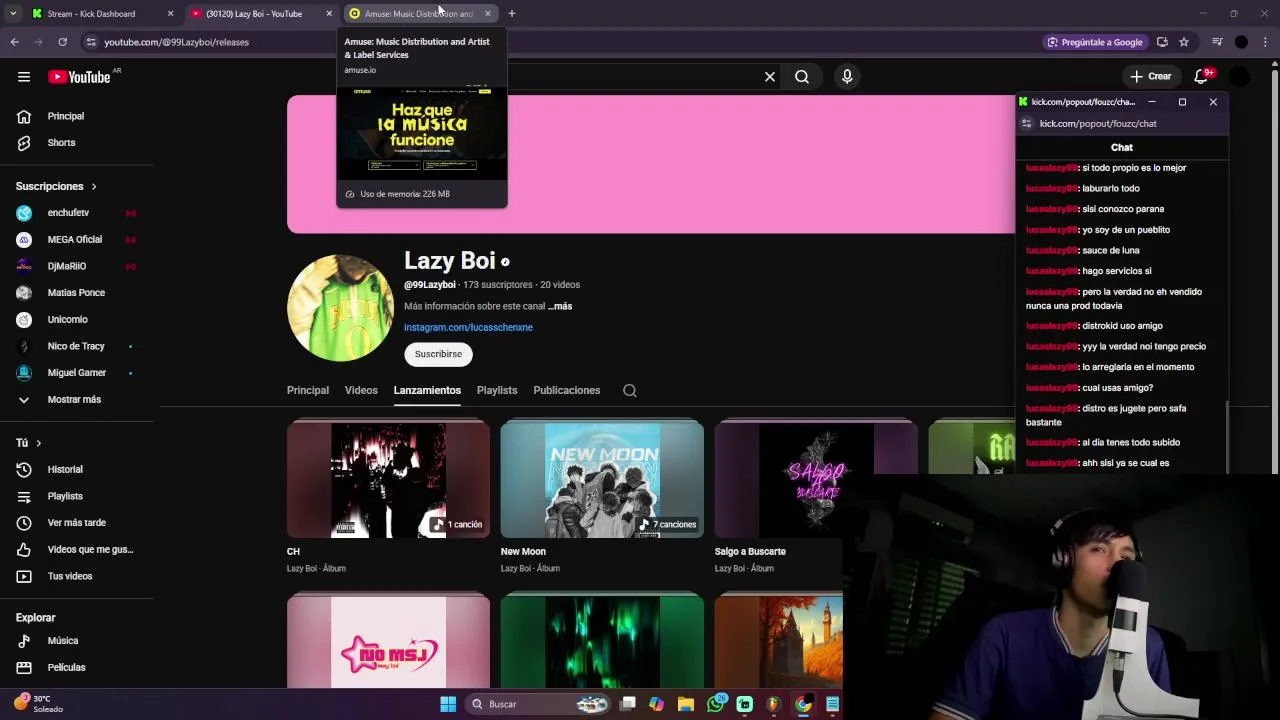This screenshot has width=1280, height=720.
Task: Open the NO MSJ release thumbnail
Action: click(x=388, y=641)
